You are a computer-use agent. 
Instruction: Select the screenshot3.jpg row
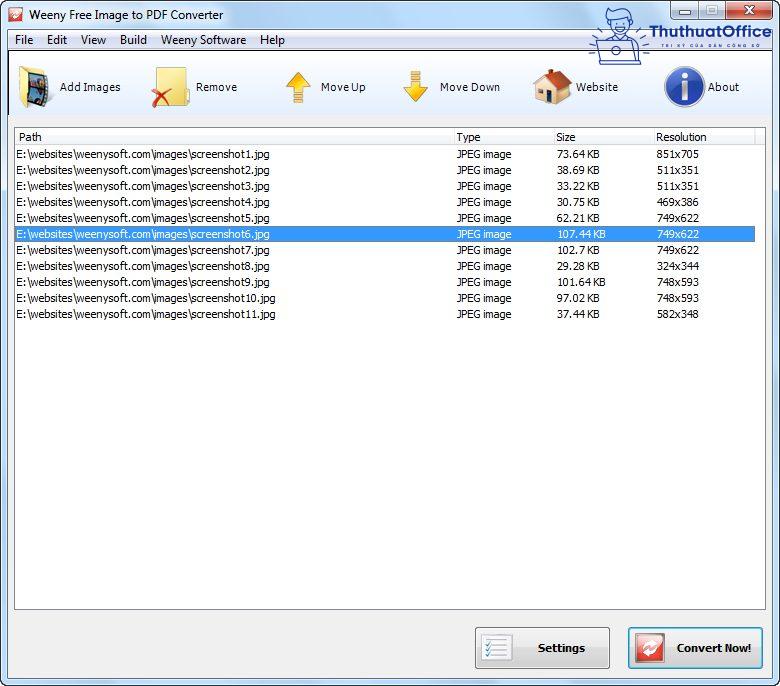[x=385, y=186]
